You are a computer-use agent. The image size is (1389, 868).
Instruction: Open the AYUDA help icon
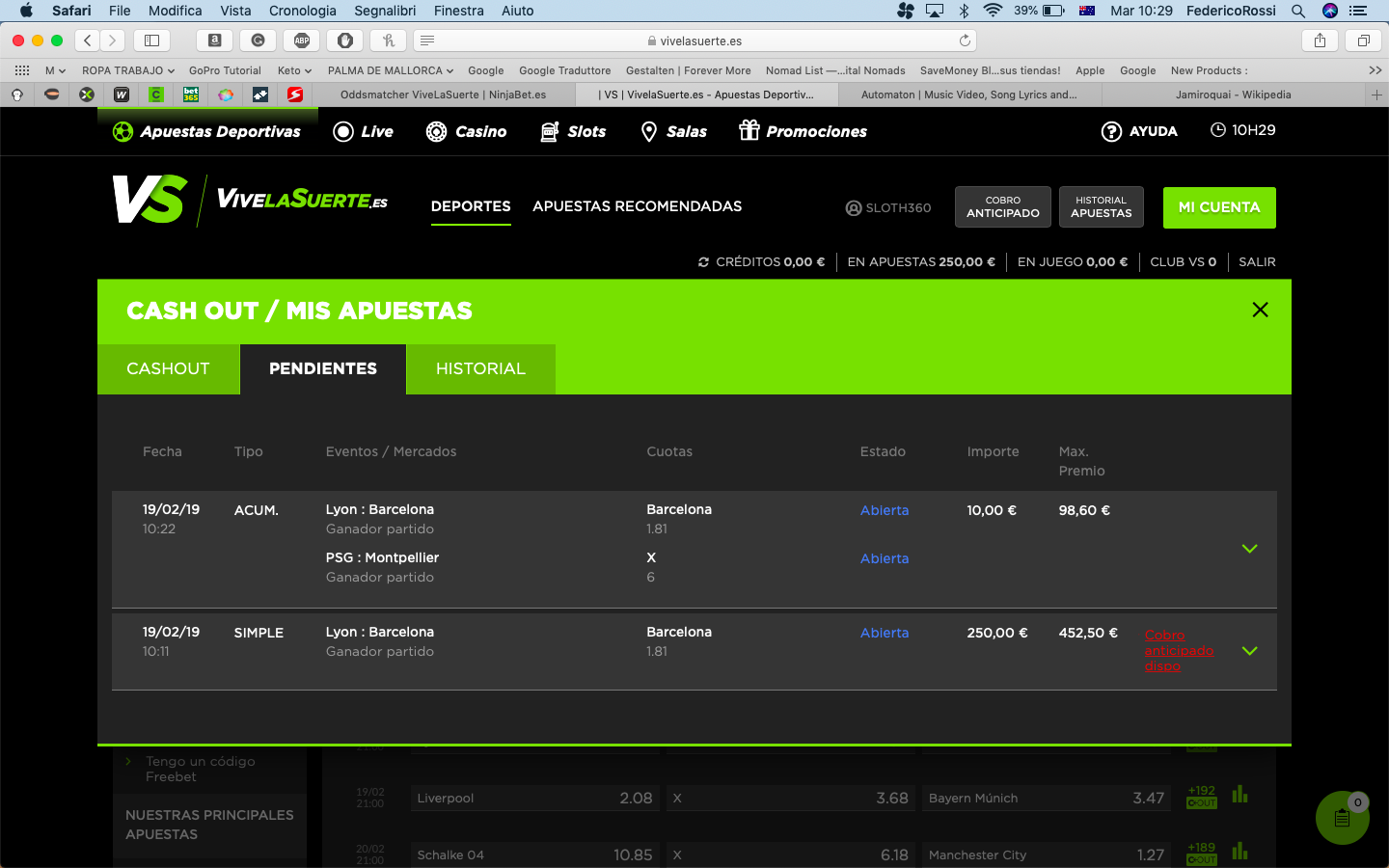point(1111,132)
